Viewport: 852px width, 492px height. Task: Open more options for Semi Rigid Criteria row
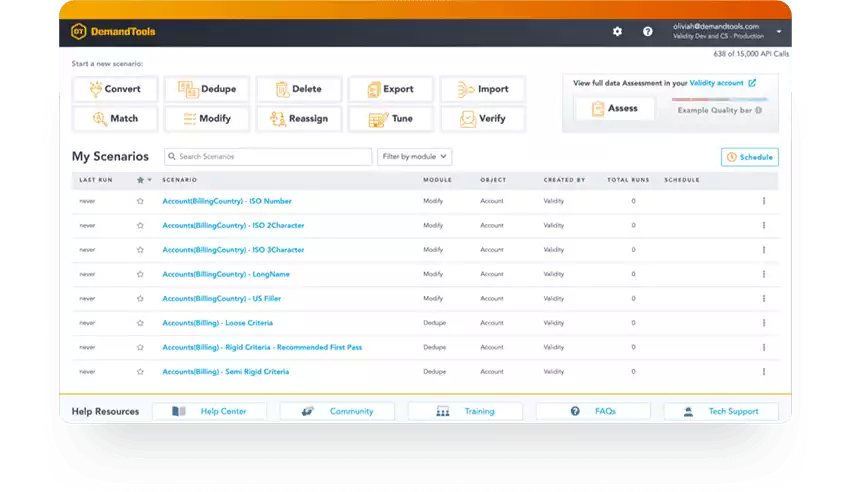click(x=764, y=372)
